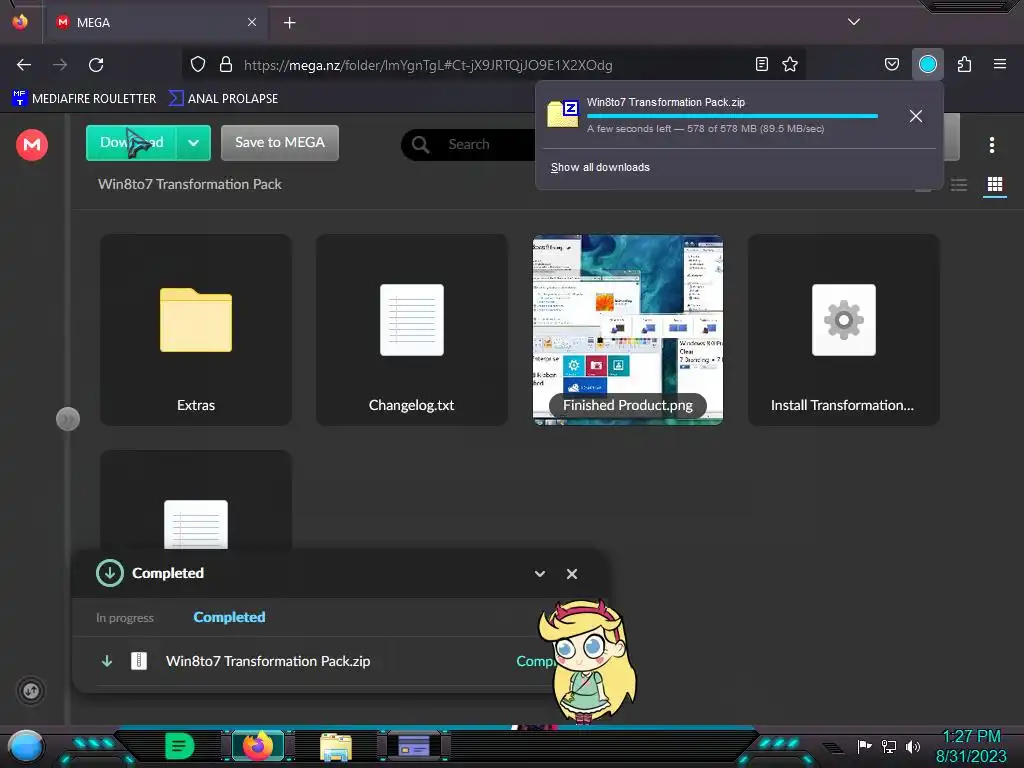1024x768 pixels.
Task: Open File Explorer from taskbar
Action: click(x=336, y=747)
